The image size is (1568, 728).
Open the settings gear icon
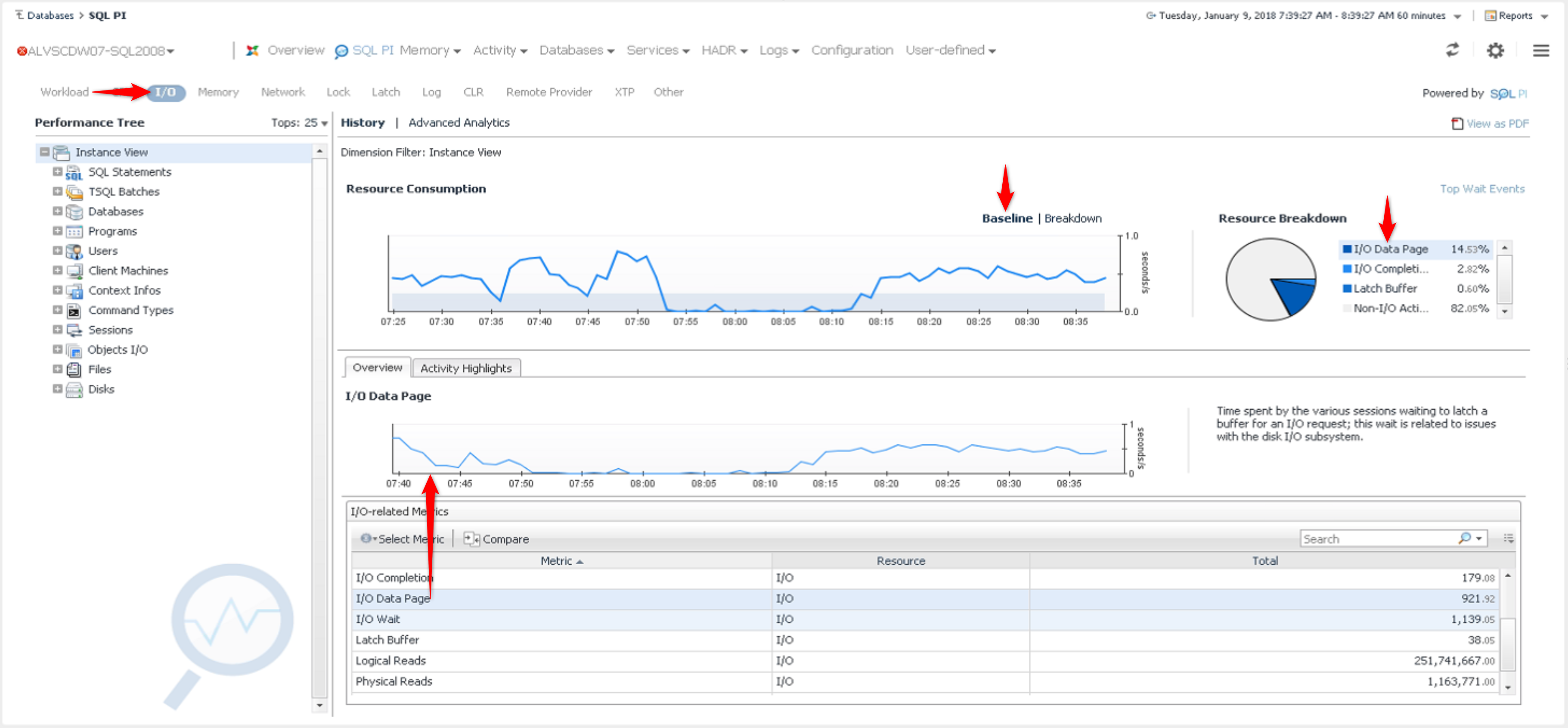(1495, 50)
